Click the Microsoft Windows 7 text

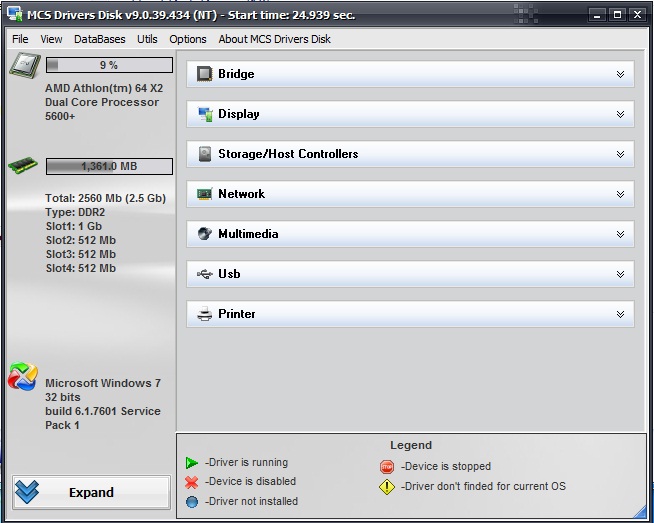pos(103,383)
